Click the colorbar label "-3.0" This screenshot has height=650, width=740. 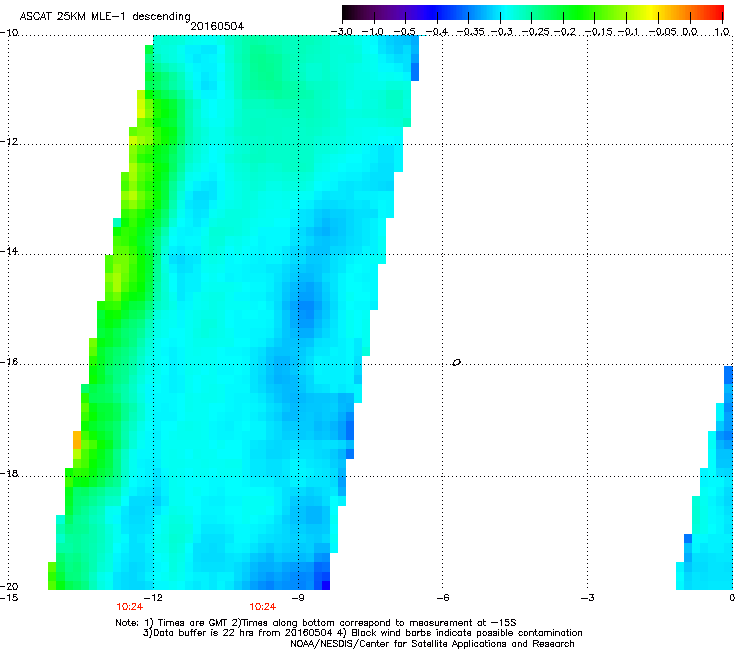(342, 32)
